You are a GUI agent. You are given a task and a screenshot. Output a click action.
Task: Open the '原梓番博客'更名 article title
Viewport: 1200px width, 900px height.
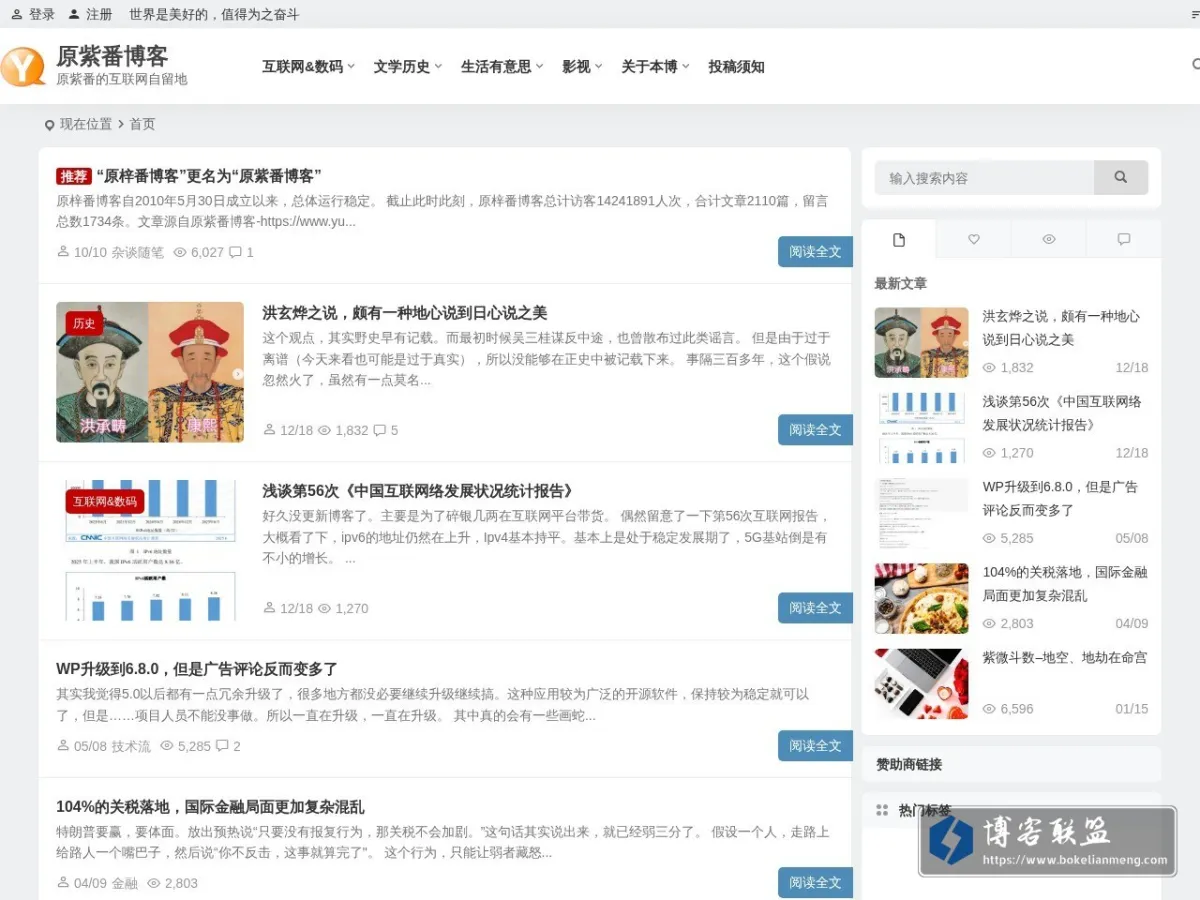[209, 176]
